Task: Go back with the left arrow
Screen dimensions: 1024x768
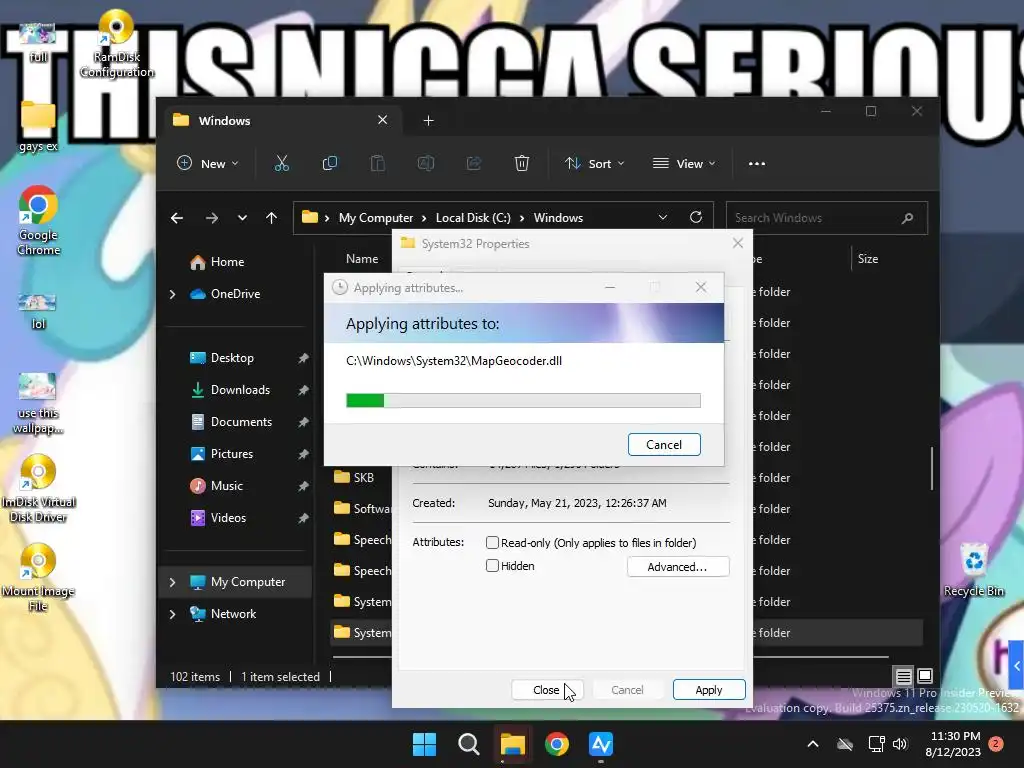Action: click(x=177, y=218)
